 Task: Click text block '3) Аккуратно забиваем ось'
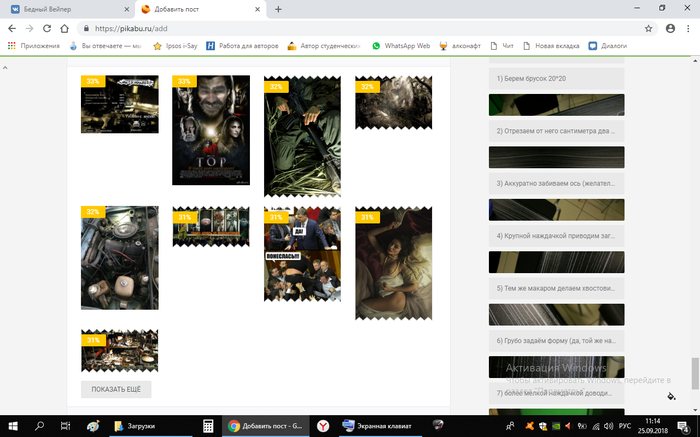coord(556,183)
